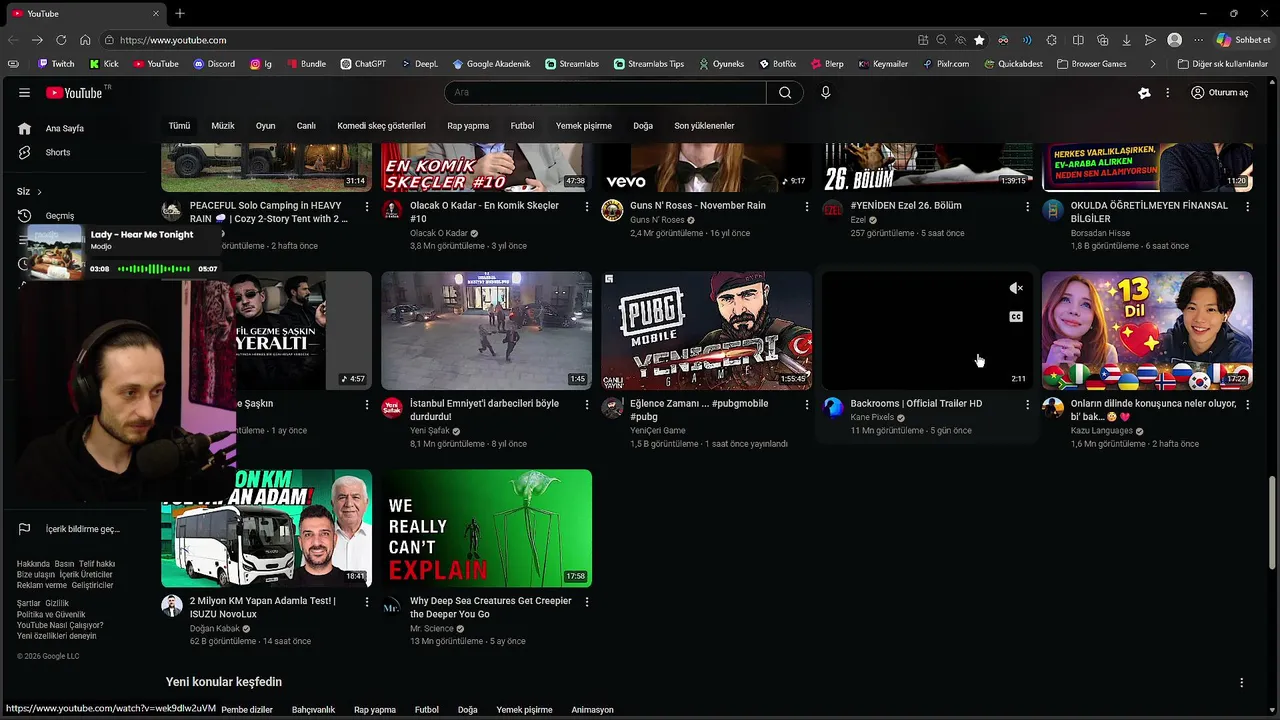Click the Ara search input field
1280x720 pixels.
[606, 92]
